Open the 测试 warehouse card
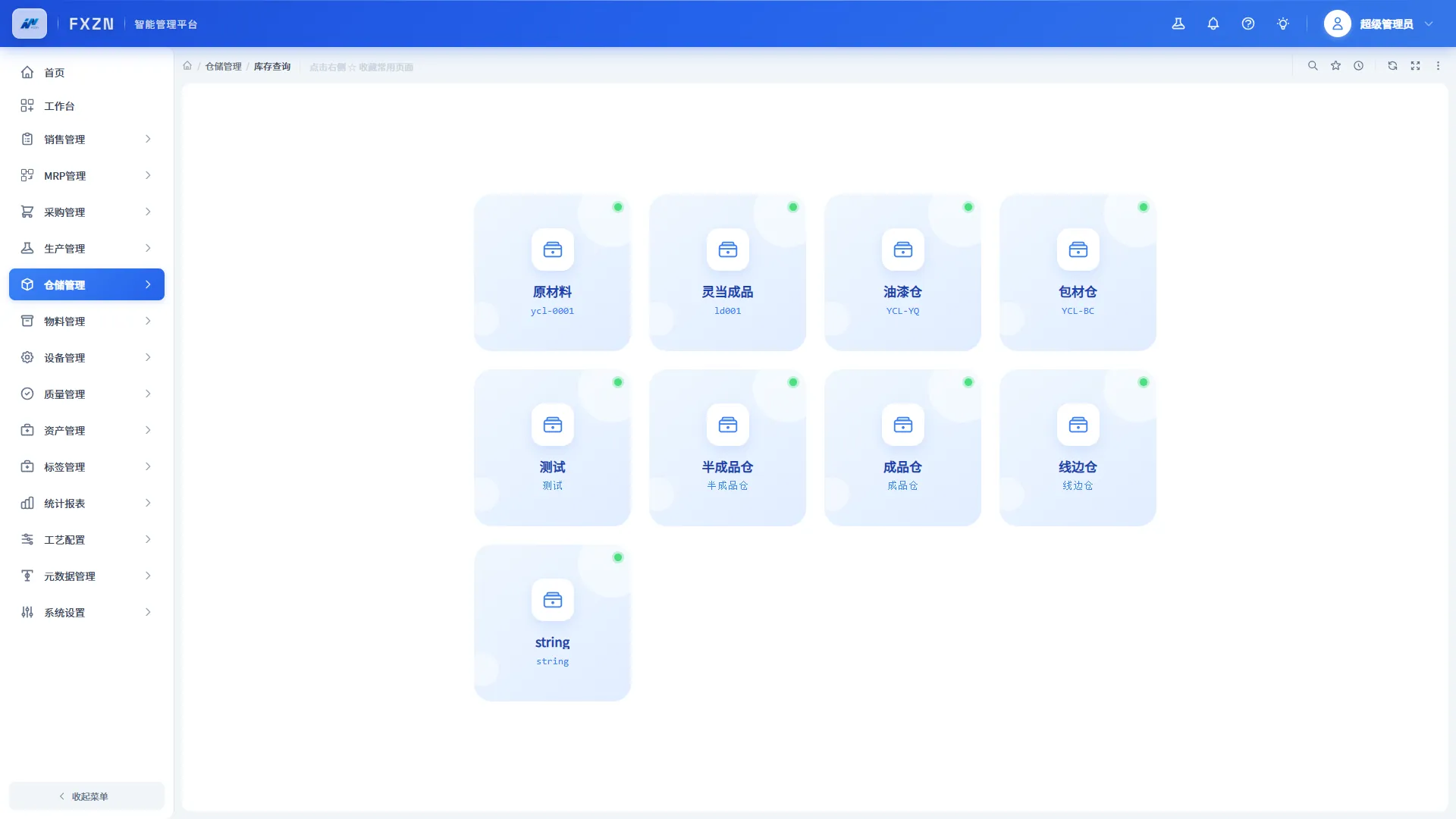The image size is (1456, 819). [552, 447]
